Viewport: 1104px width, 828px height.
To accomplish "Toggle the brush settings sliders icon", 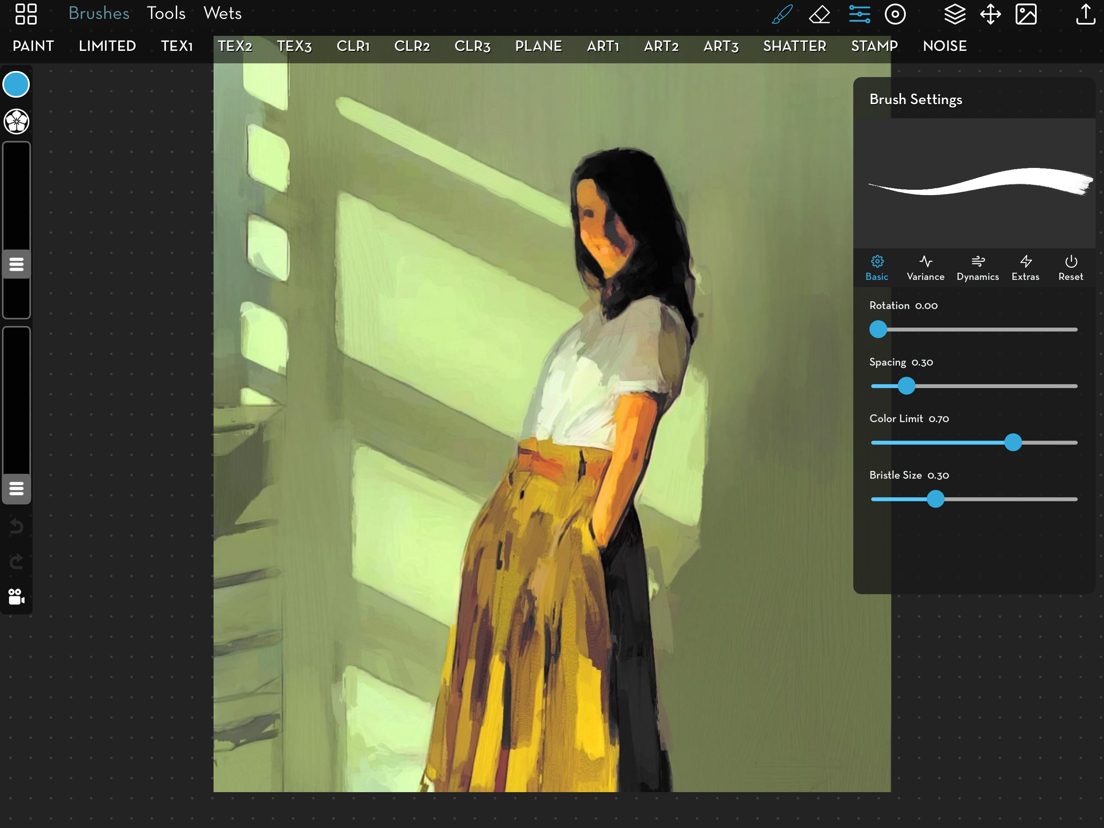I will coord(859,14).
